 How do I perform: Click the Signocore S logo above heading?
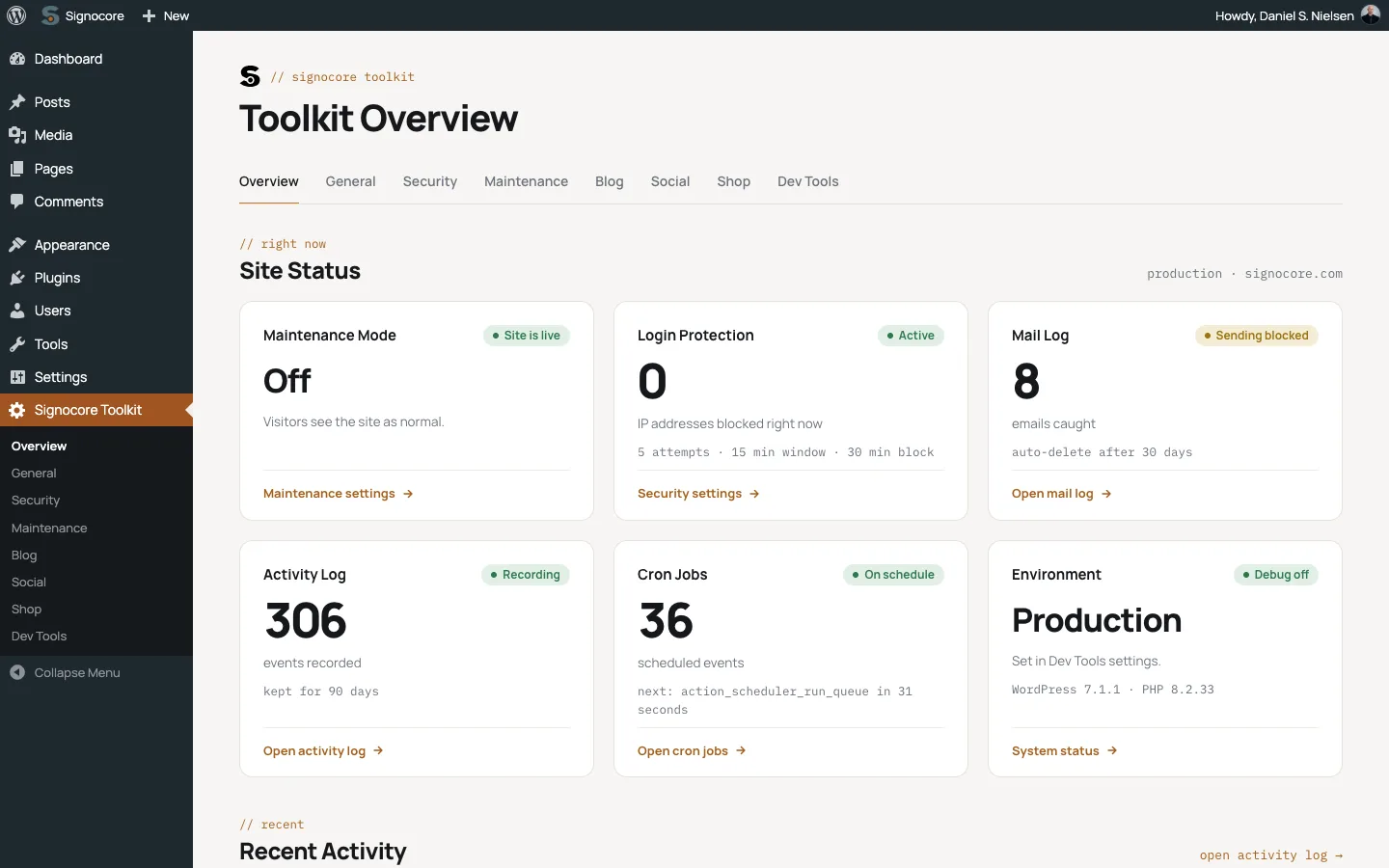coord(250,76)
